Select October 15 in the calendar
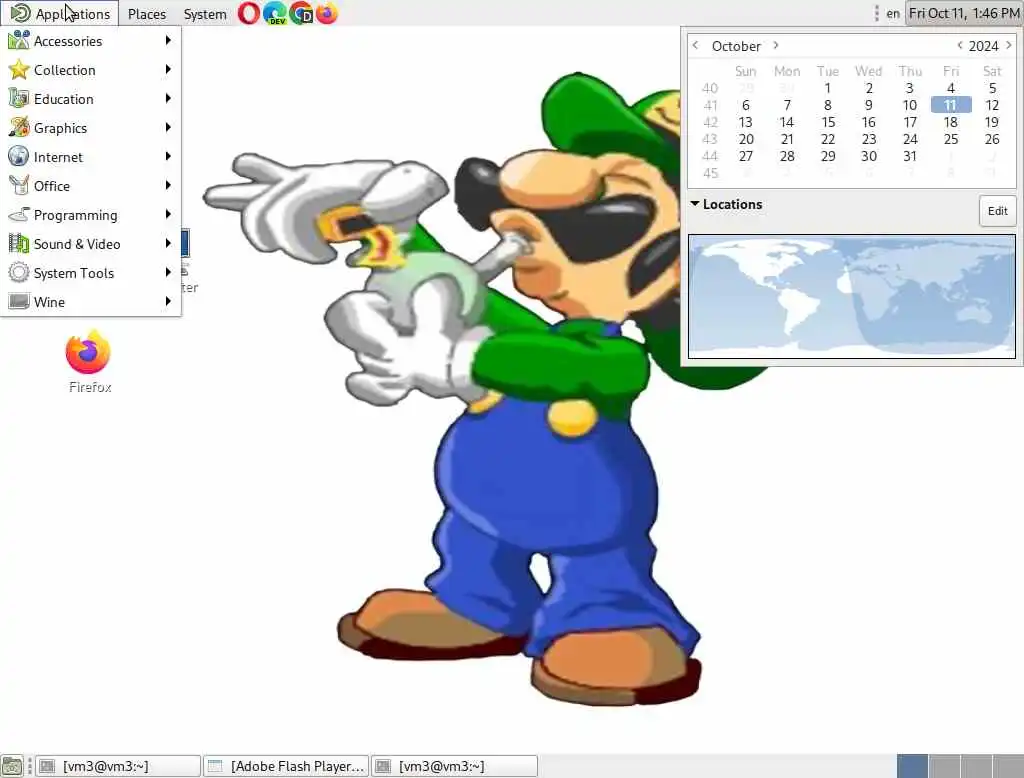The image size is (1024, 778). 828,122
